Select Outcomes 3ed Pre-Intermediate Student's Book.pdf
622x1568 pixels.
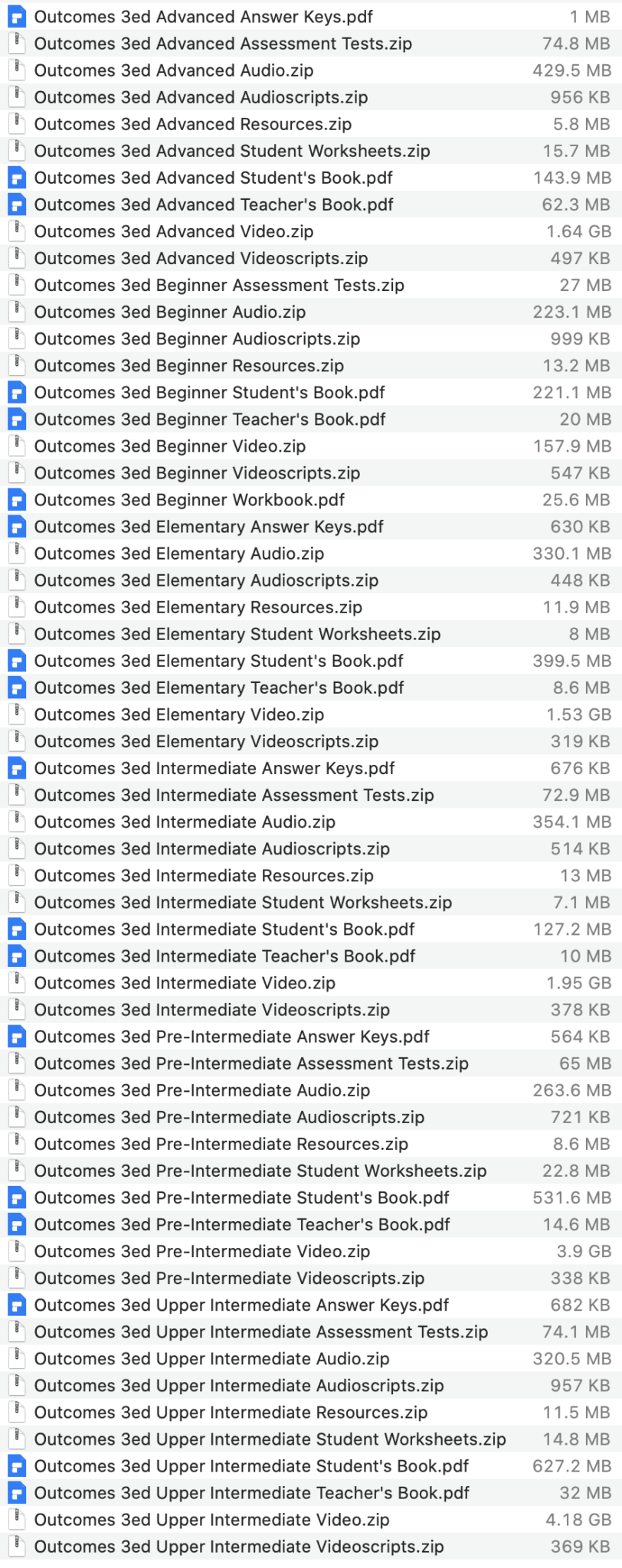point(311,1197)
